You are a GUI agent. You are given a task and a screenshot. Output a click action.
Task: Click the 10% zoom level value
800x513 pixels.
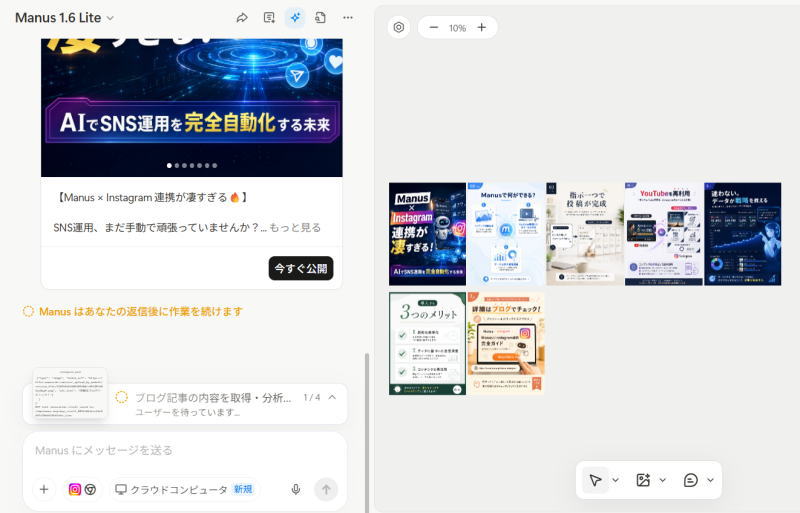pyautogui.click(x=458, y=28)
